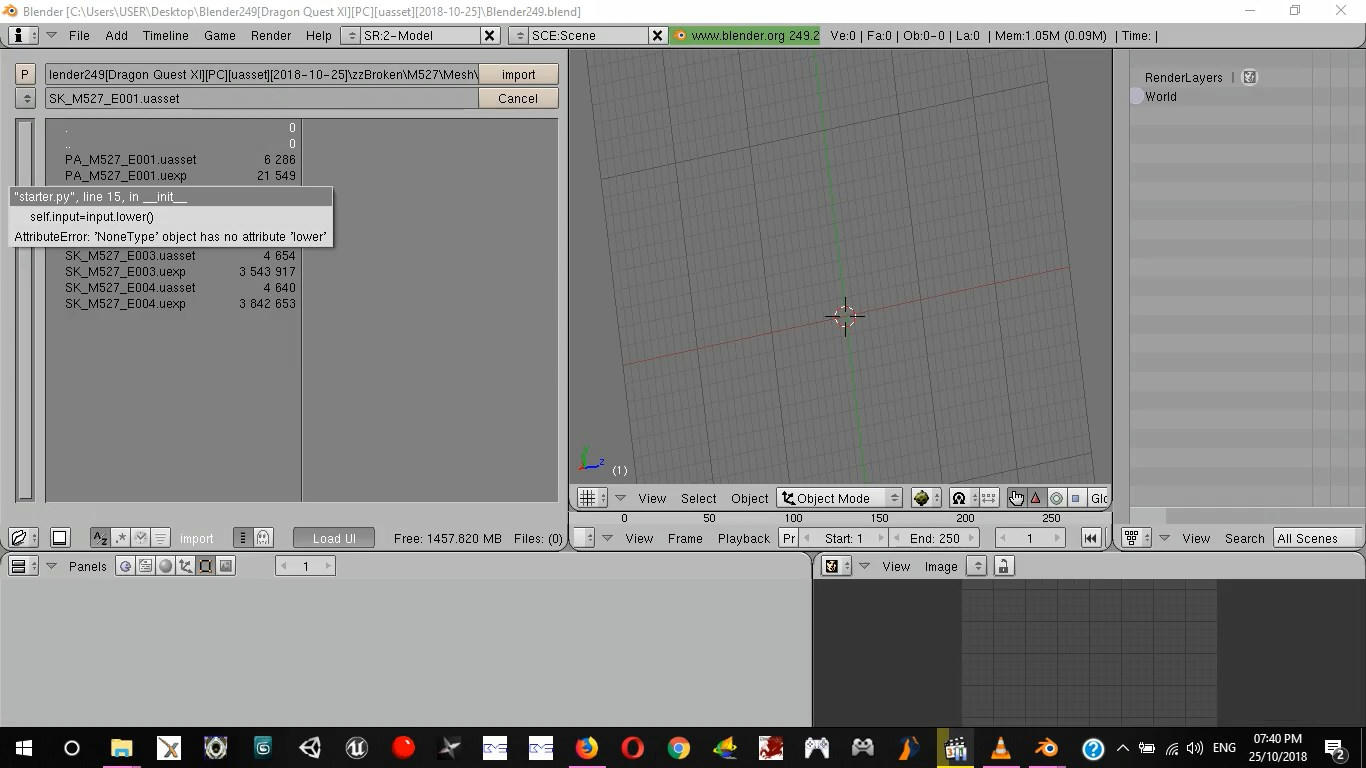Open the Timeline menu
This screenshot has height=768, width=1366.
165,35
